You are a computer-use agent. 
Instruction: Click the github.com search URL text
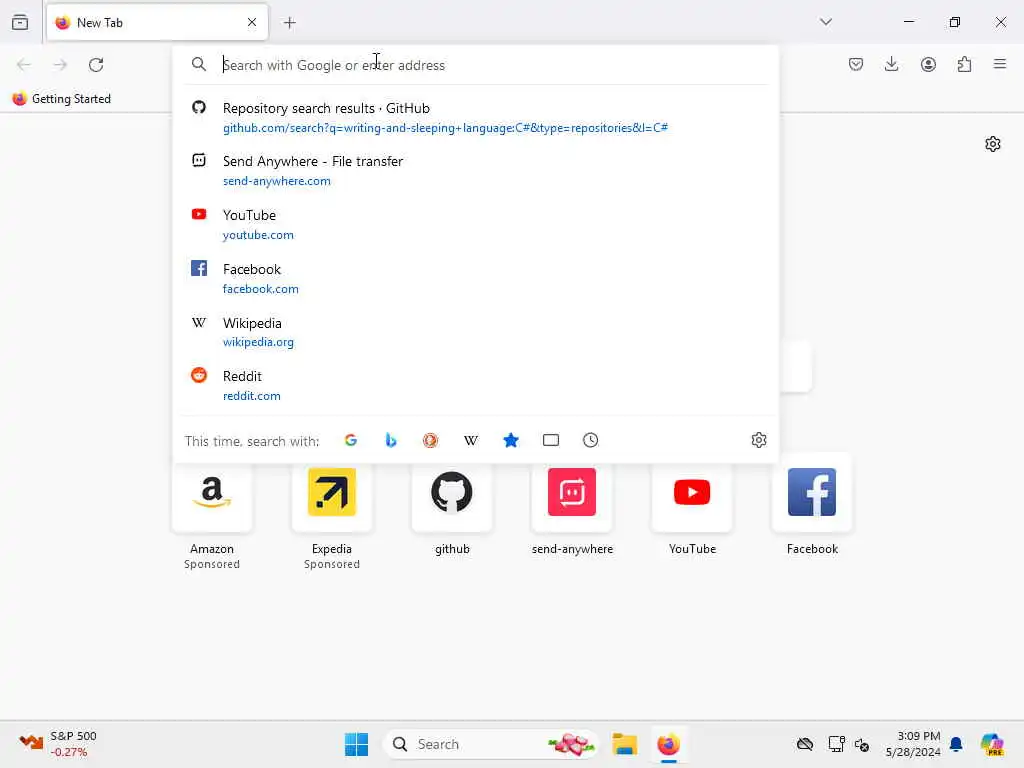click(445, 128)
